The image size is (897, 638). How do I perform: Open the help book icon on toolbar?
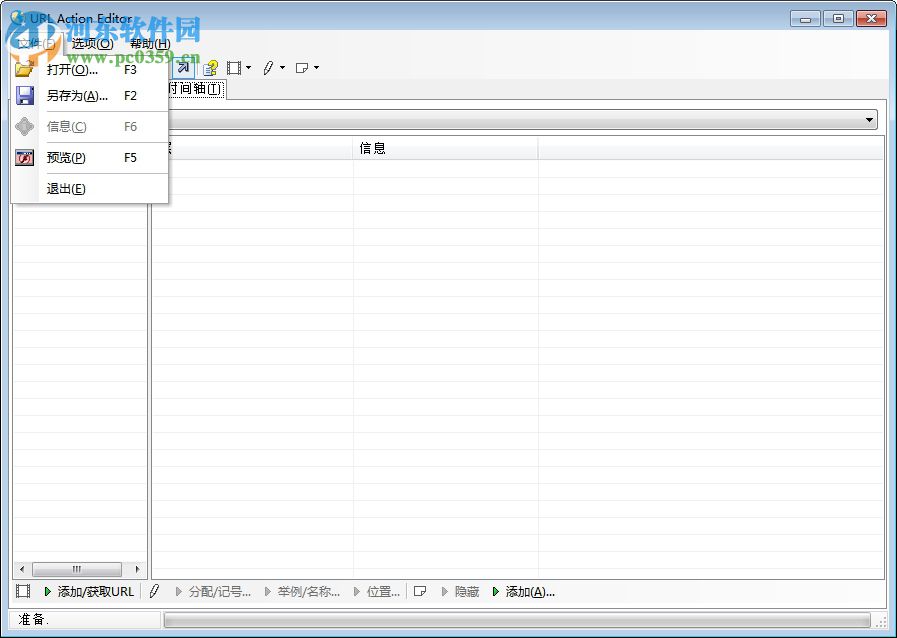click(x=209, y=68)
